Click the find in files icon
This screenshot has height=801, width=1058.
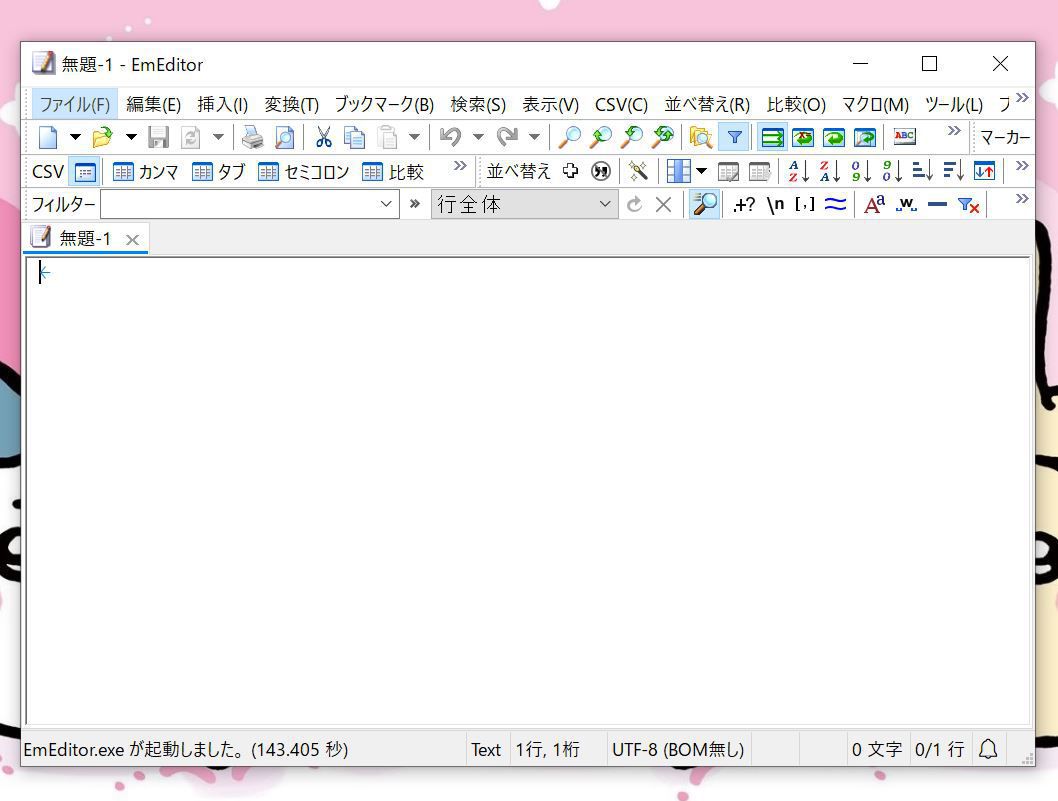pyautogui.click(x=700, y=137)
